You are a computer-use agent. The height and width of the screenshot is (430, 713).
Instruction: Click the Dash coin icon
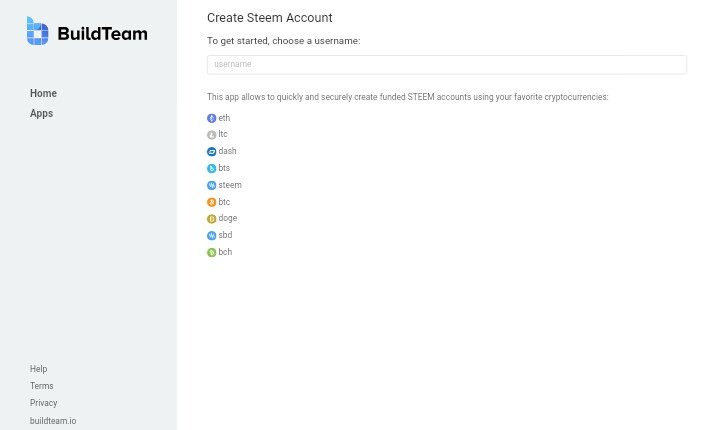click(211, 152)
